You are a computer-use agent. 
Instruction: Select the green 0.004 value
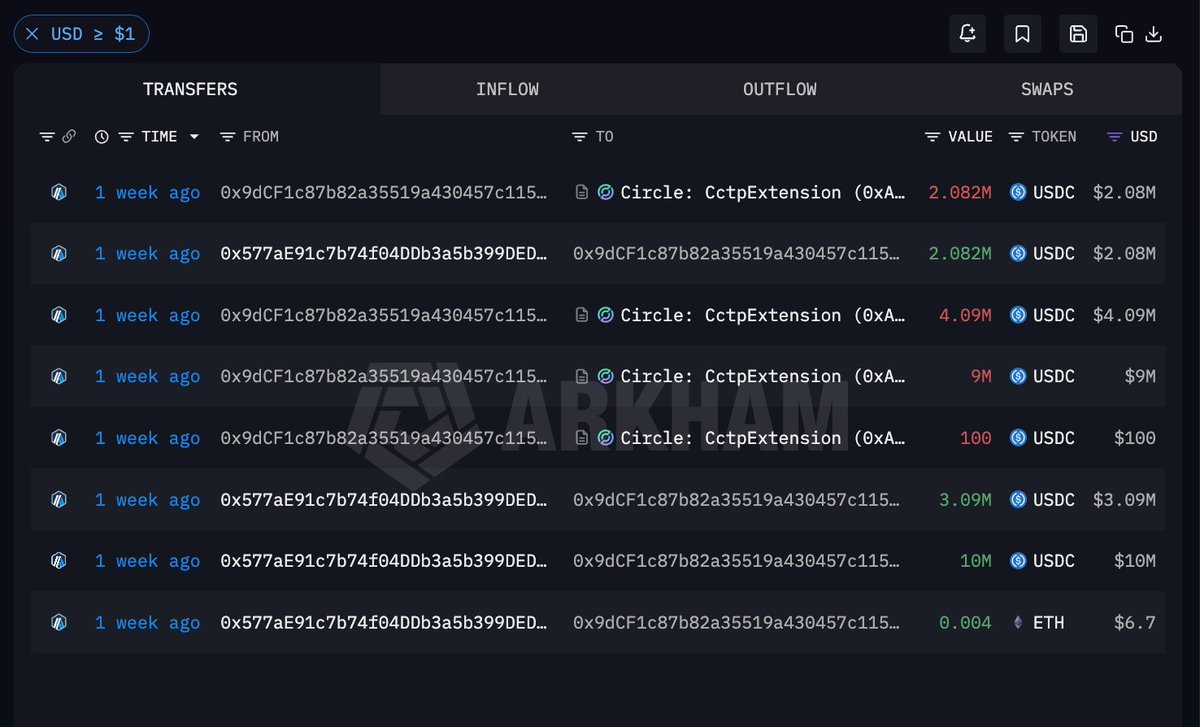(x=965, y=622)
